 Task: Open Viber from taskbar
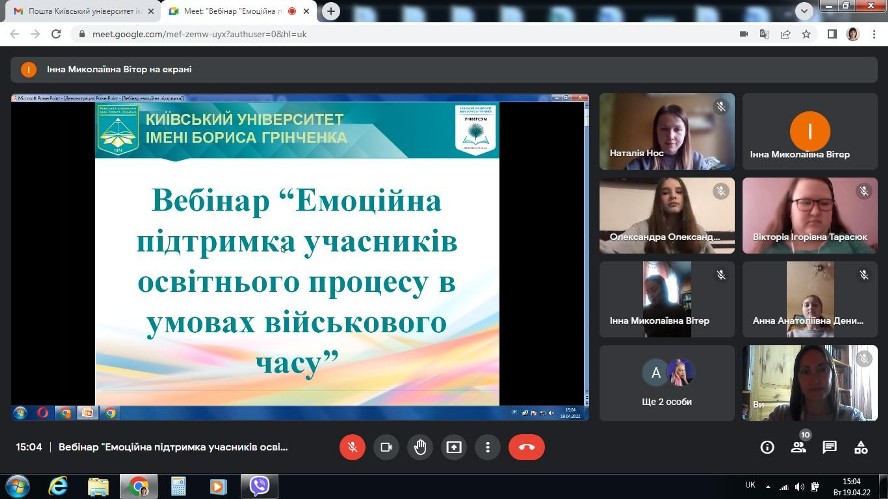click(259, 486)
